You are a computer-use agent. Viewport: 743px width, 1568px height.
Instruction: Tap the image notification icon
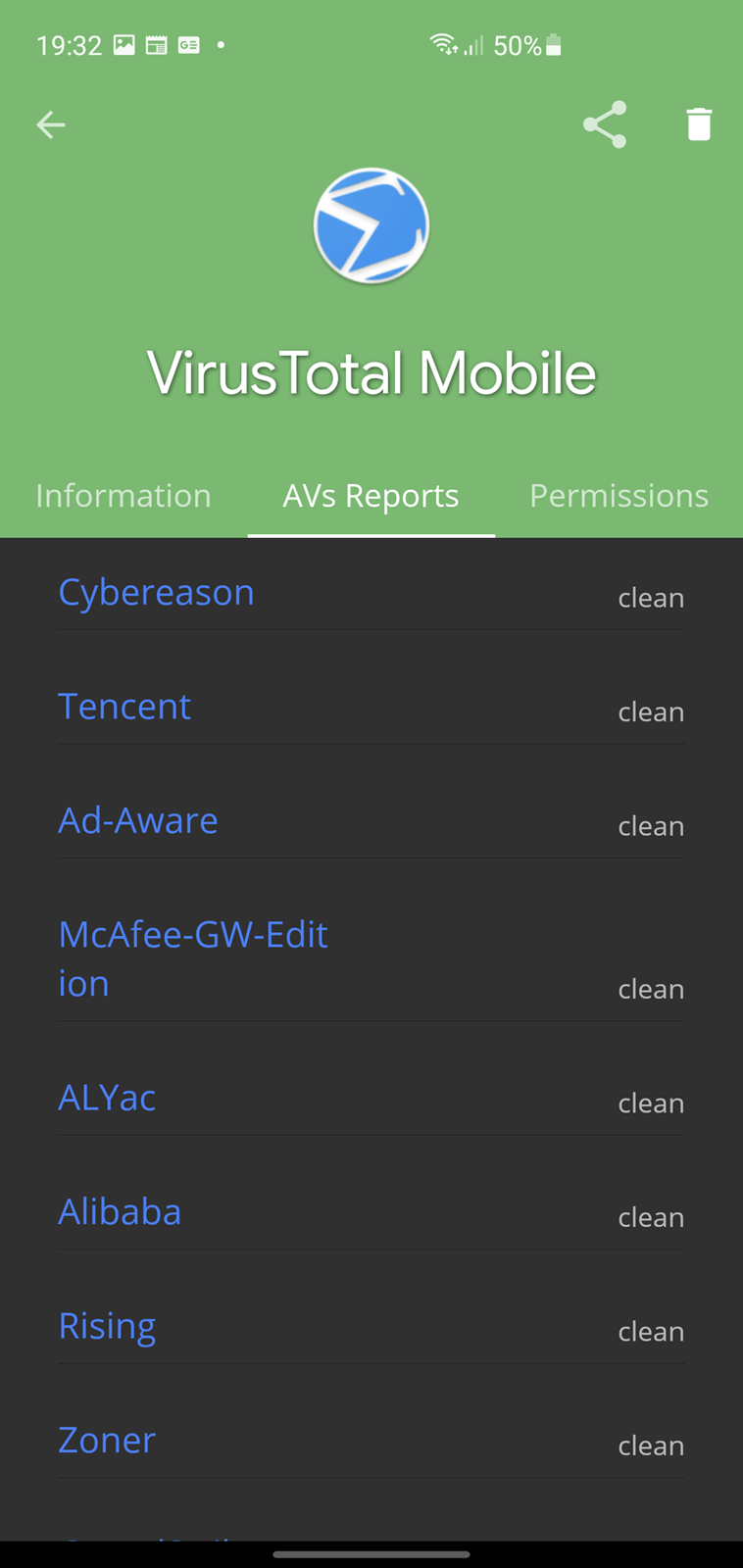click(124, 45)
